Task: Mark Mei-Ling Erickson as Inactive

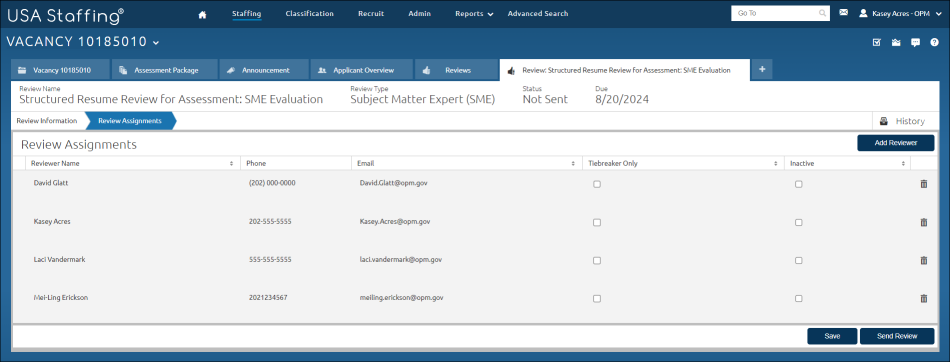Action: (799, 299)
